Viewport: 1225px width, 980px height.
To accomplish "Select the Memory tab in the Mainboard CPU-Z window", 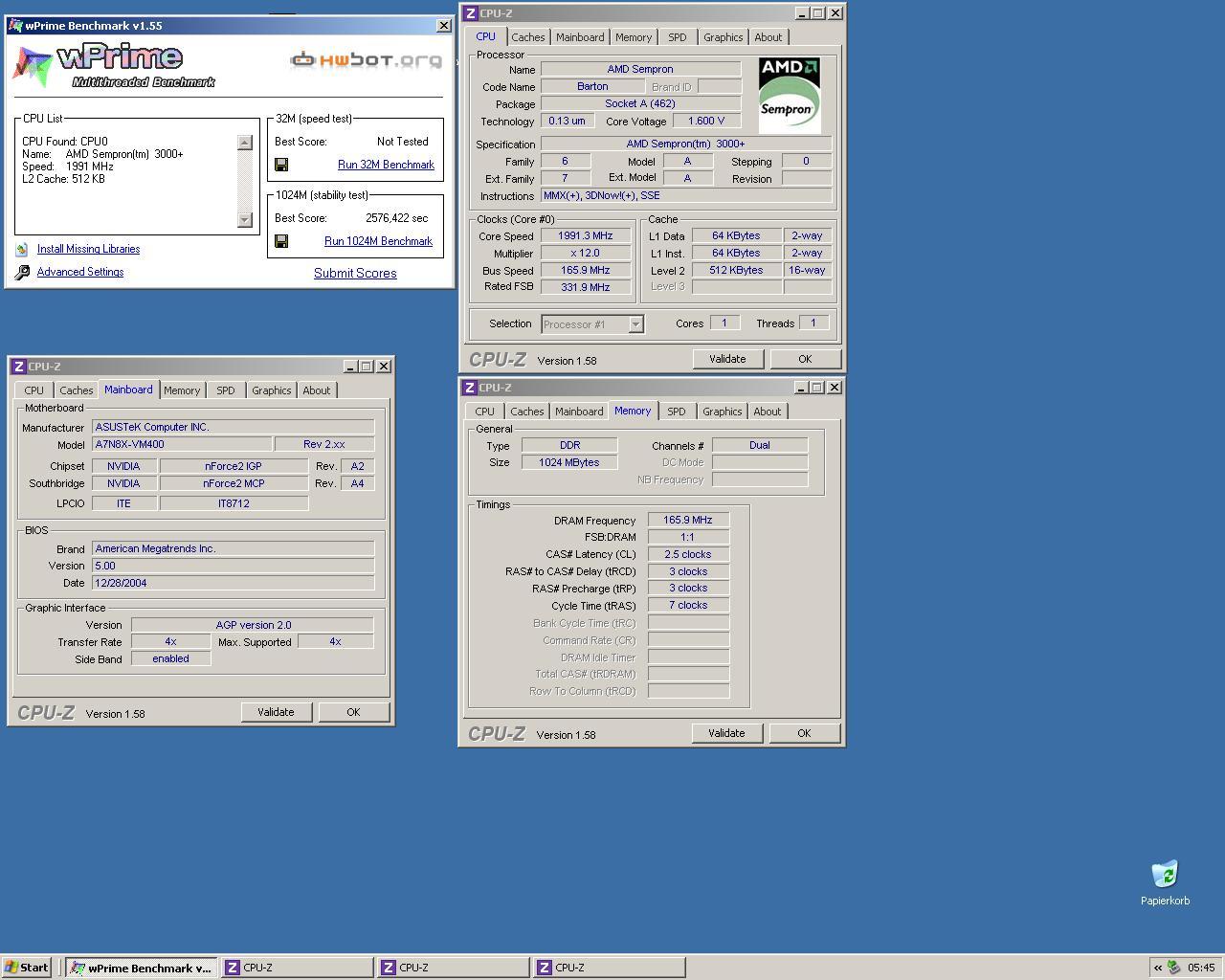I will point(182,390).
